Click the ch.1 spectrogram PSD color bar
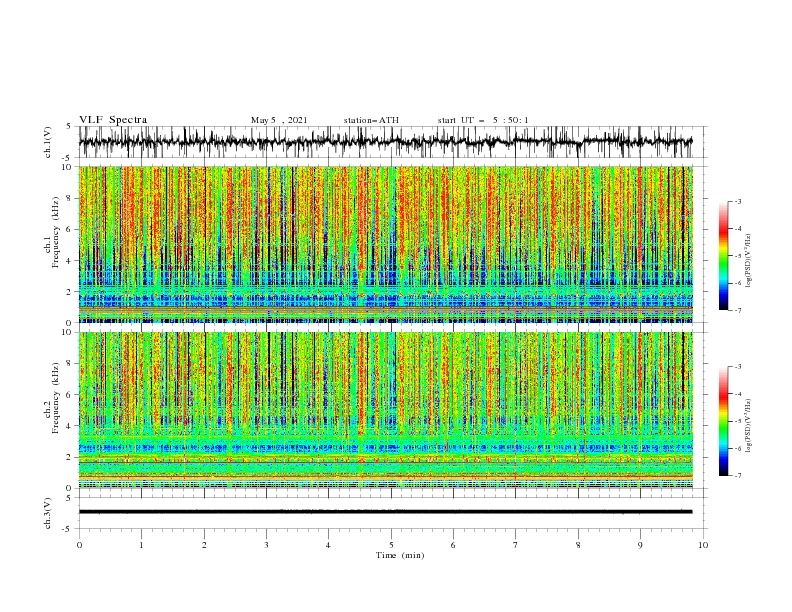The image size is (792, 612). coord(724,255)
